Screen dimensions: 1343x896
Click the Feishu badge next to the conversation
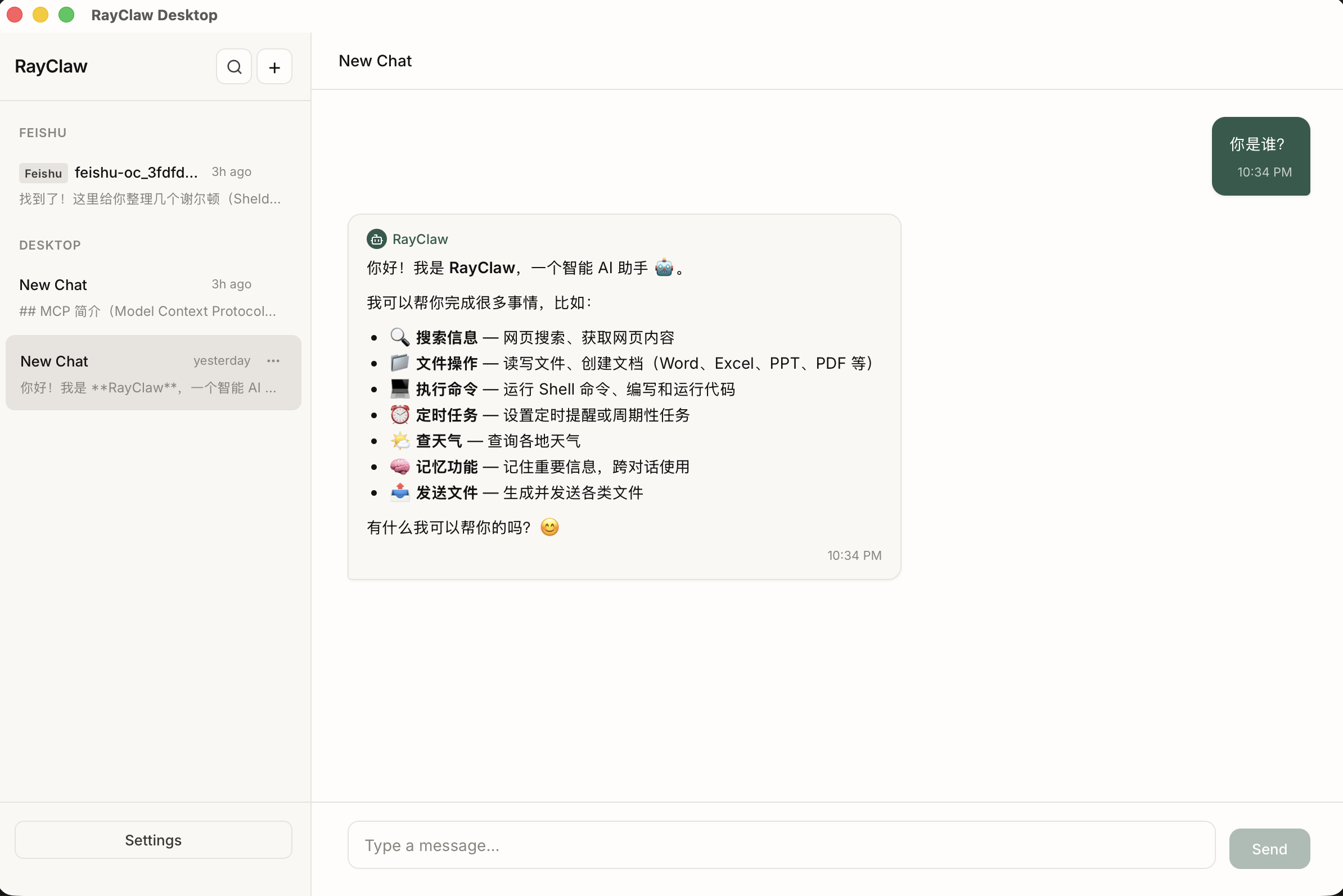tap(43, 173)
